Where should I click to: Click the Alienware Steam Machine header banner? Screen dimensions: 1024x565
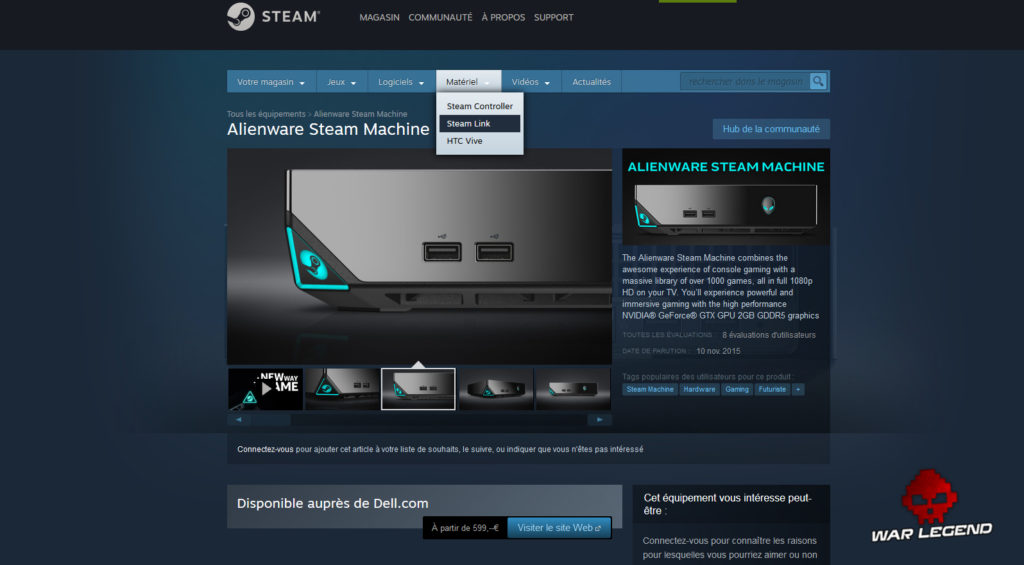[726, 197]
